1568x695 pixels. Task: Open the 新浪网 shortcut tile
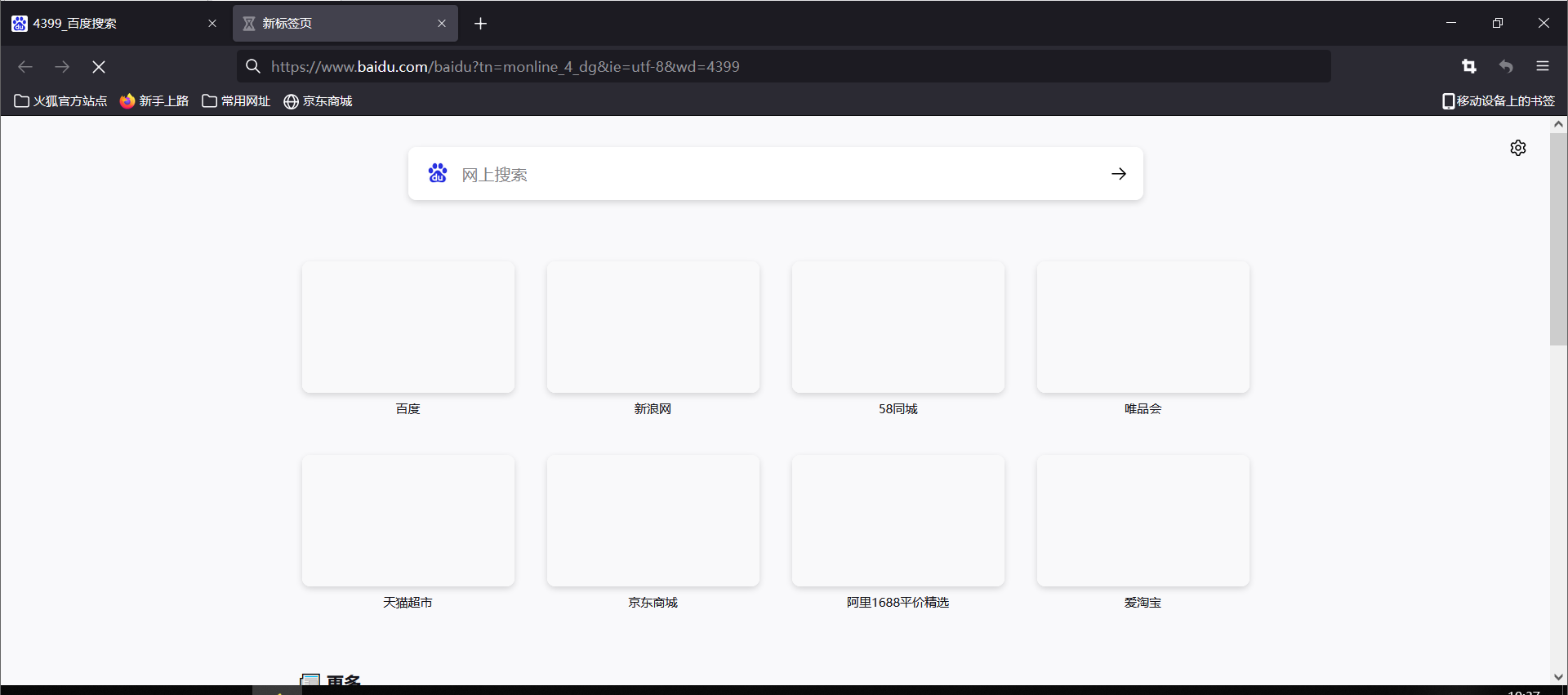point(653,327)
